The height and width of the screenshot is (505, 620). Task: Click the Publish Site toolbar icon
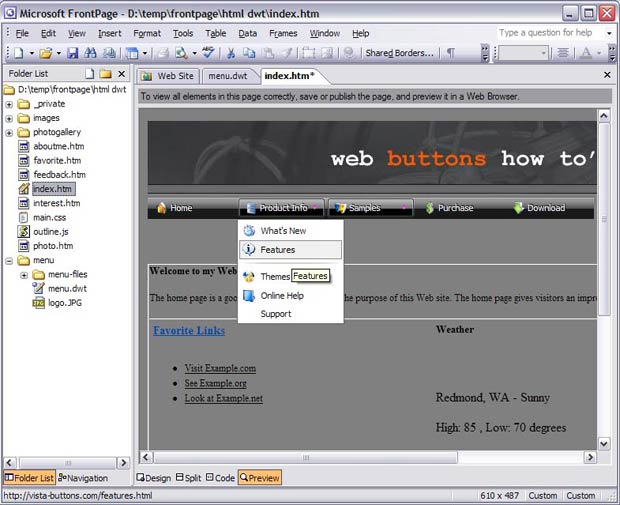(109, 53)
